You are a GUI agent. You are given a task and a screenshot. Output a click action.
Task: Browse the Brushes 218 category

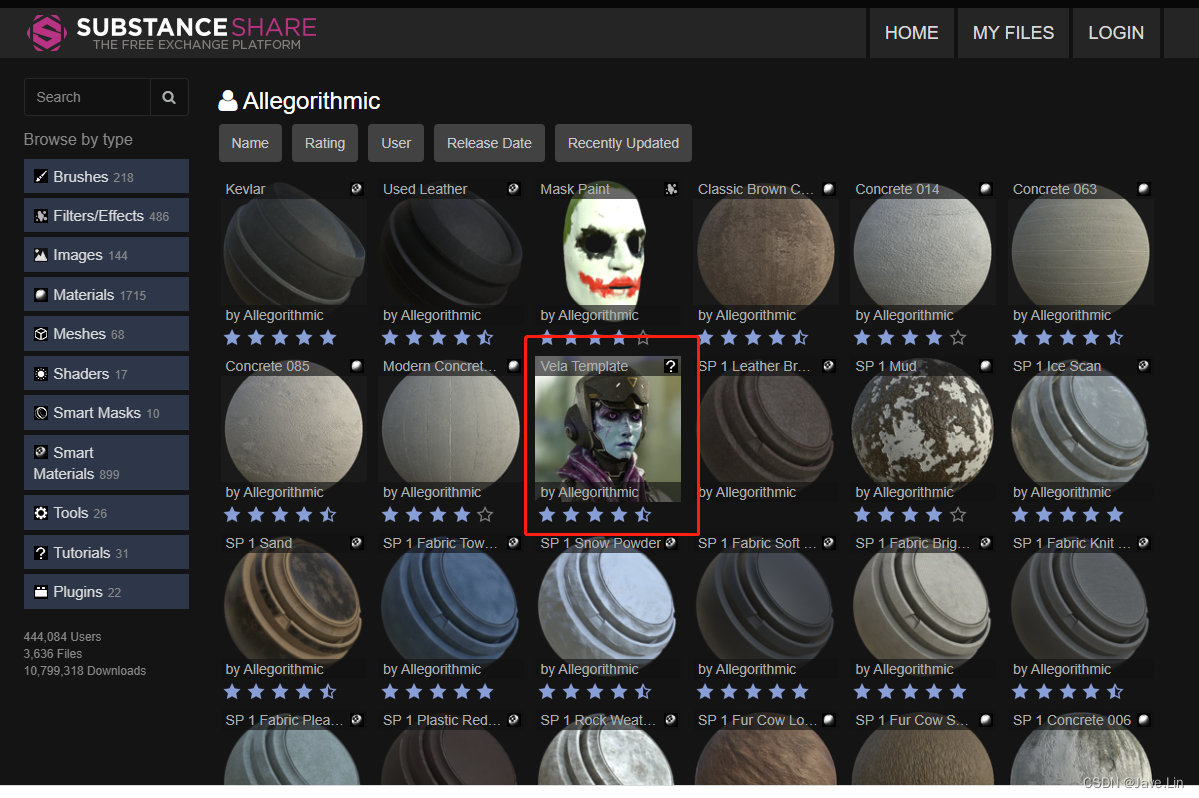point(106,177)
